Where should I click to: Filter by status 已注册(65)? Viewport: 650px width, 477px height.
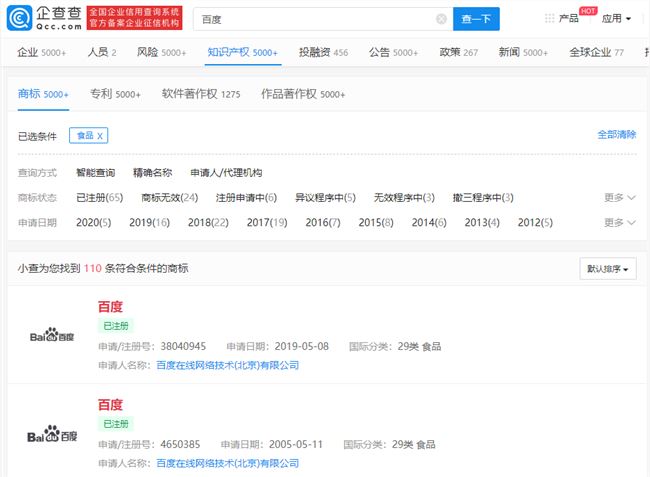point(99,198)
